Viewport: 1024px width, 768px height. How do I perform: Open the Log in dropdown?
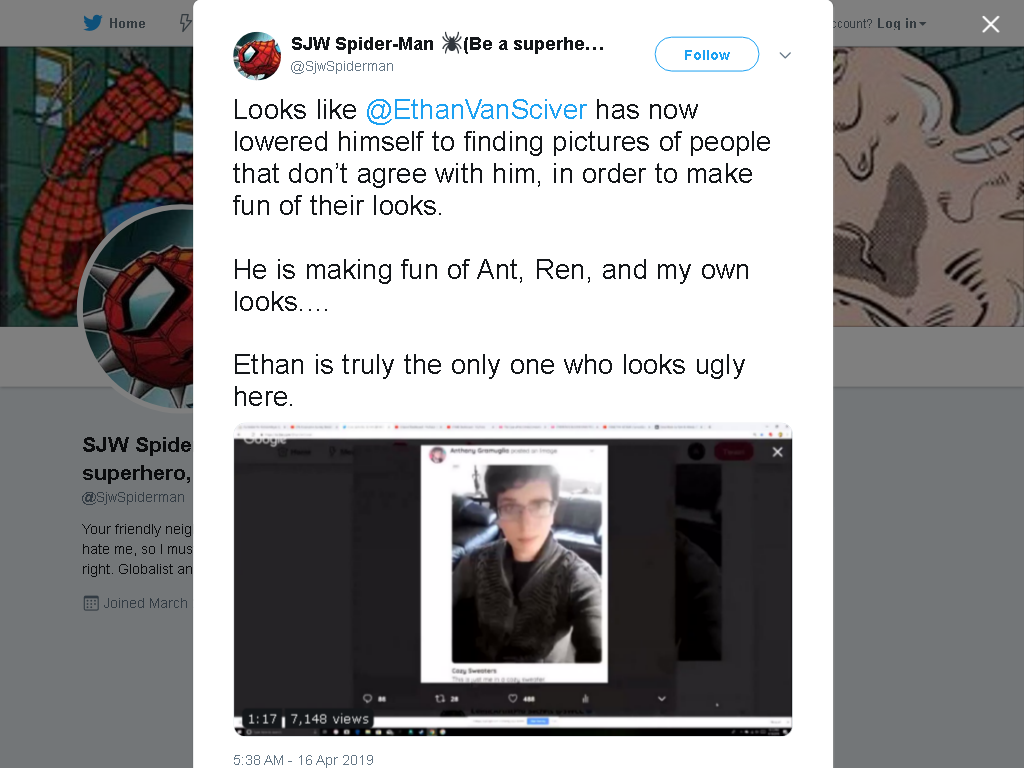coord(902,24)
